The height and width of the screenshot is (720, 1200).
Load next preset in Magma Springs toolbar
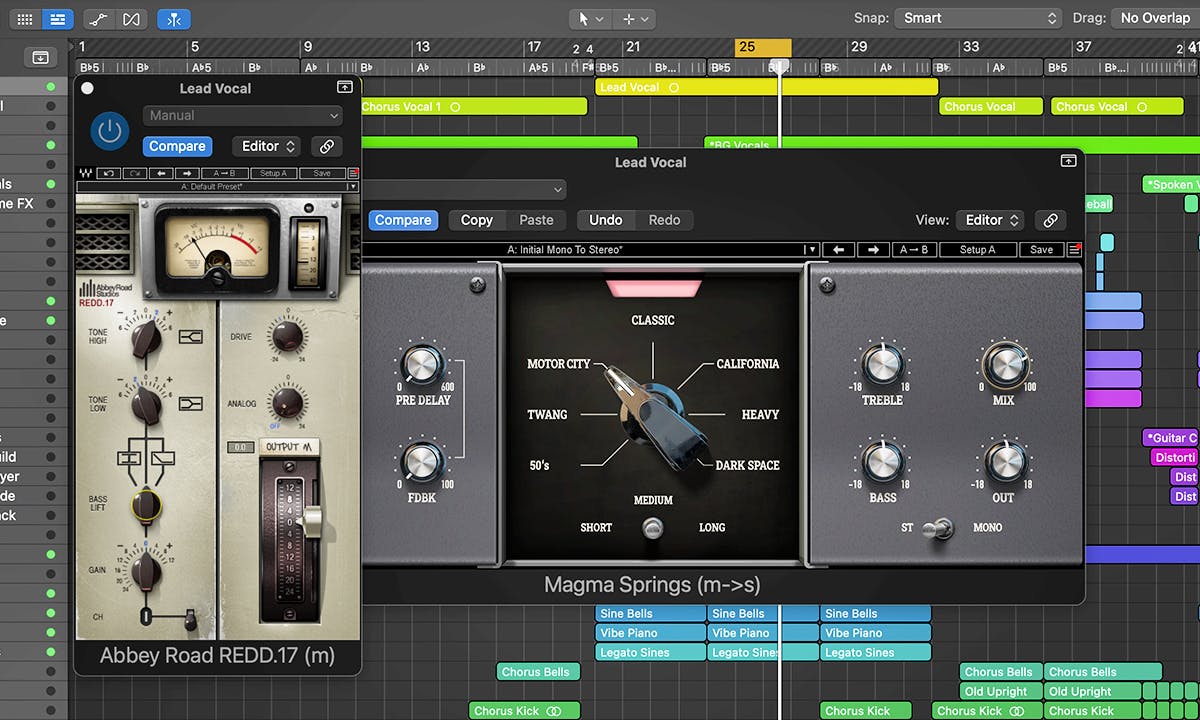coord(873,249)
